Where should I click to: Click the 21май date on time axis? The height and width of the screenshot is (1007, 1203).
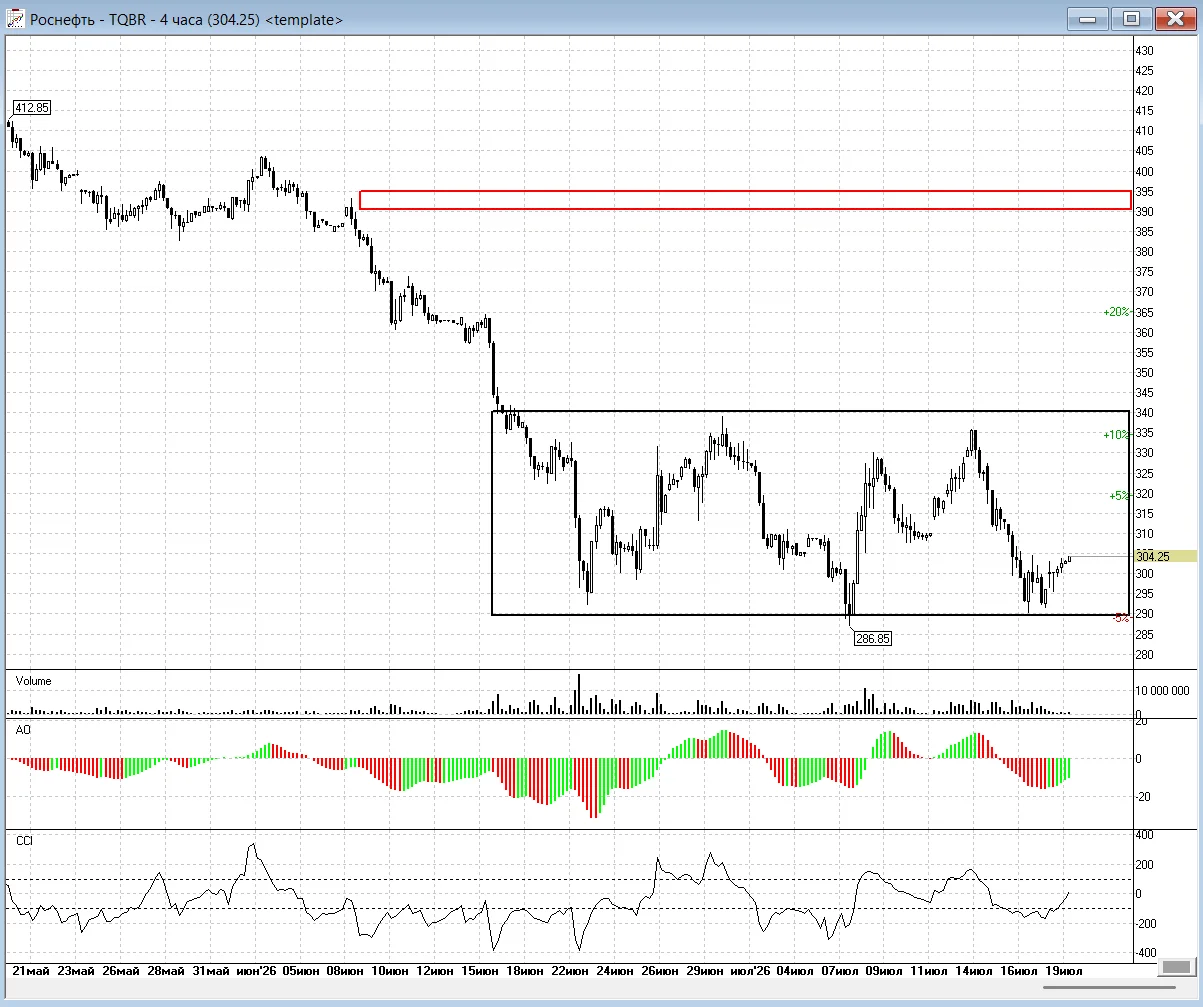click(30, 970)
